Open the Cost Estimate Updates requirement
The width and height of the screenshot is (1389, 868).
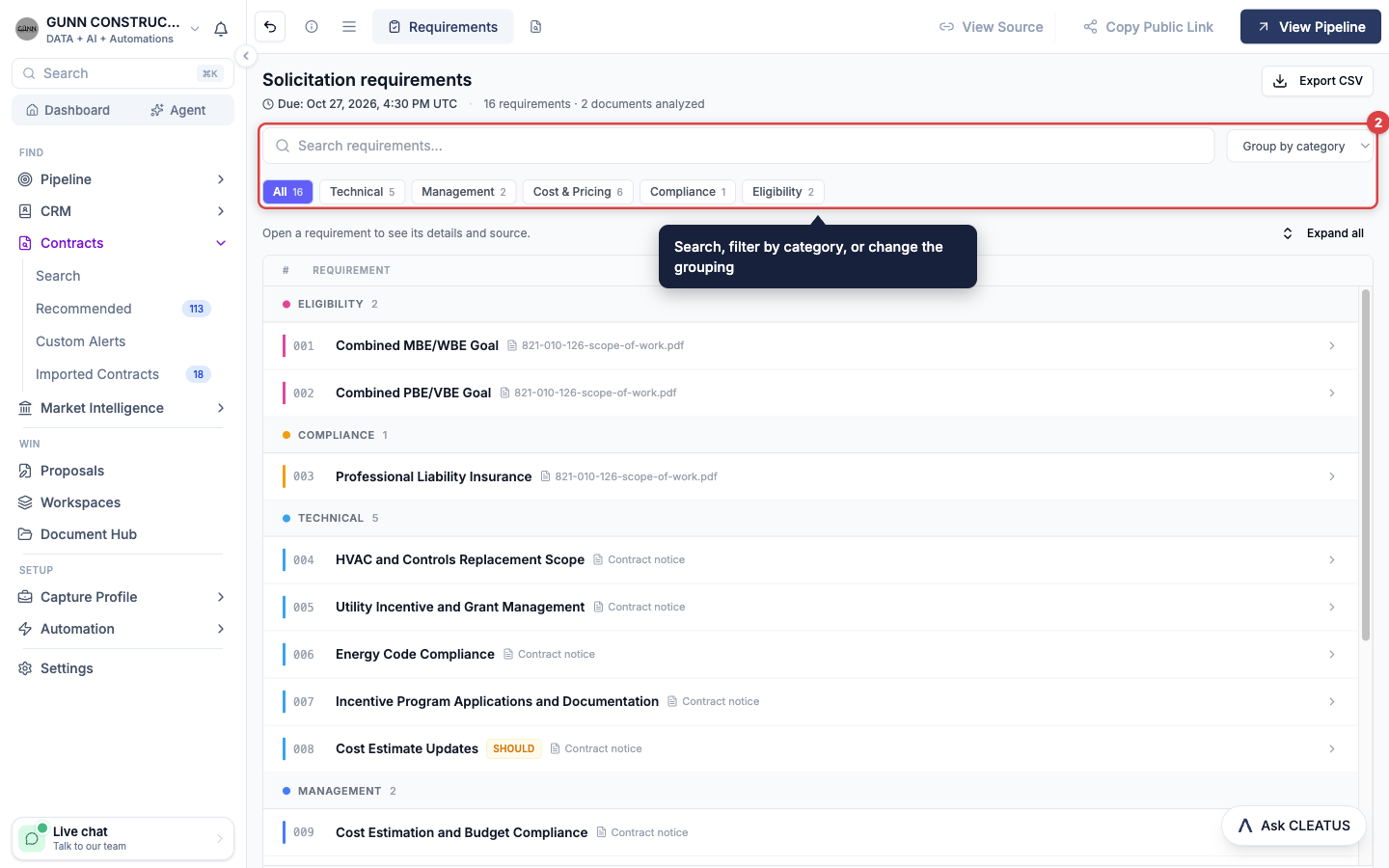pyautogui.click(x=810, y=748)
